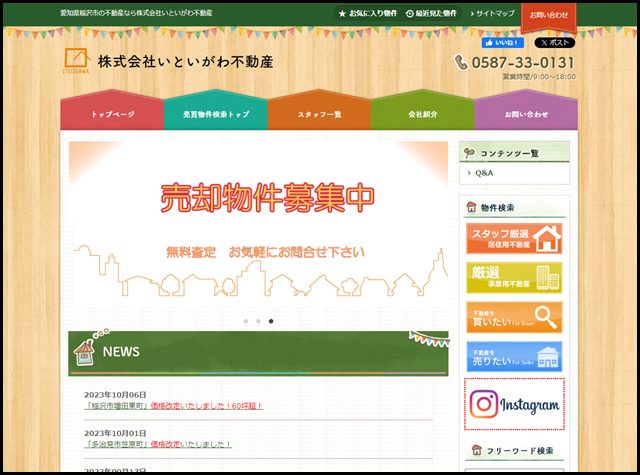
Task: Click news date 2023年10月06日
Action: pyautogui.click(x=115, y=395)
